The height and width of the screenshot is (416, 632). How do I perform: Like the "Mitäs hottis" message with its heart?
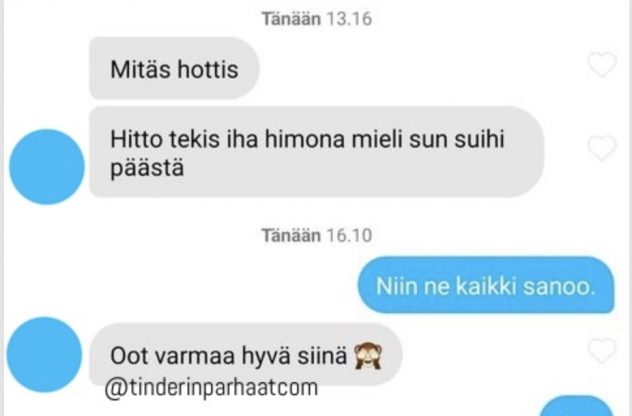[x=602, y=64]
